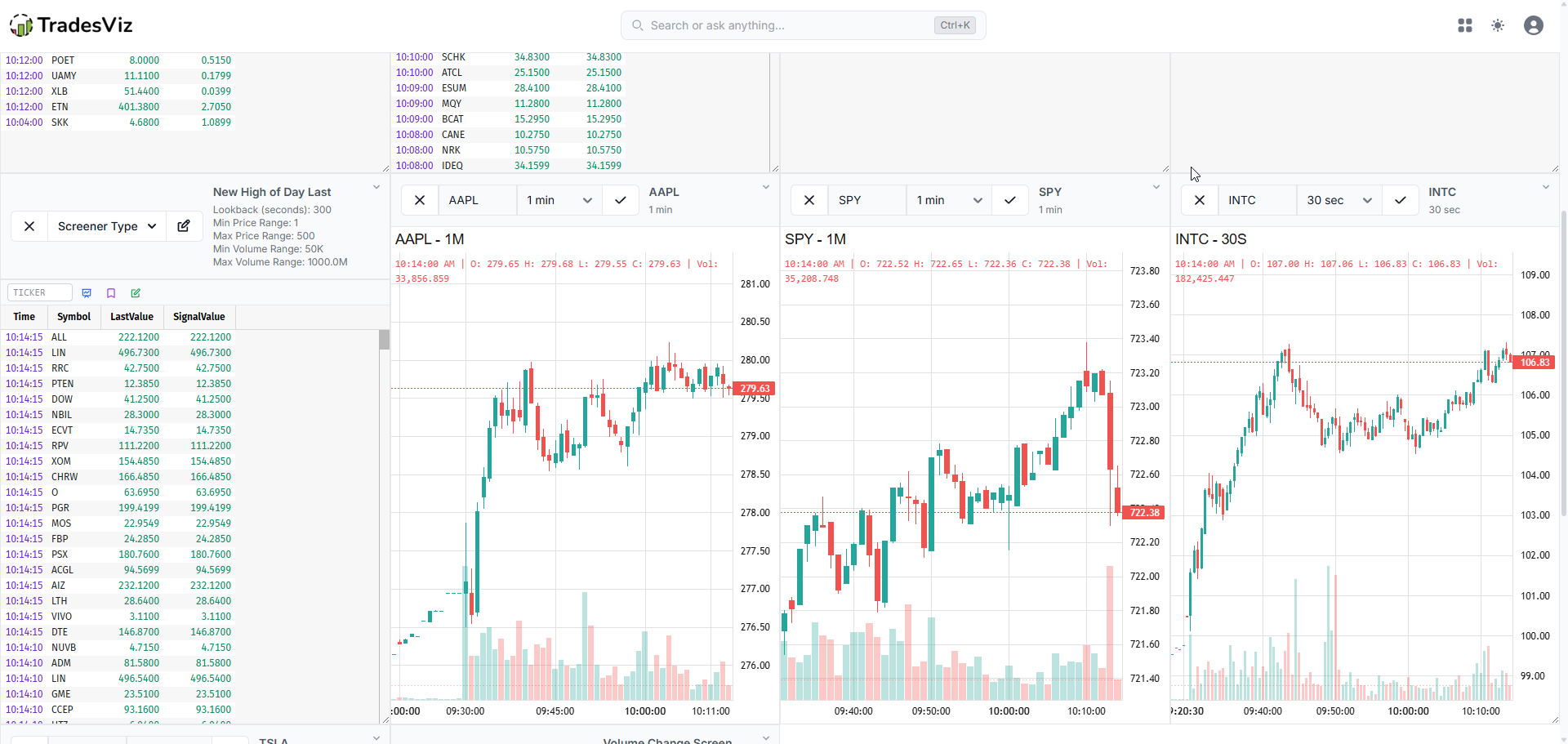Click the SCHK row in the upper list
The width and height of the screenshot is (1568, 744).
tap(509, 57)
